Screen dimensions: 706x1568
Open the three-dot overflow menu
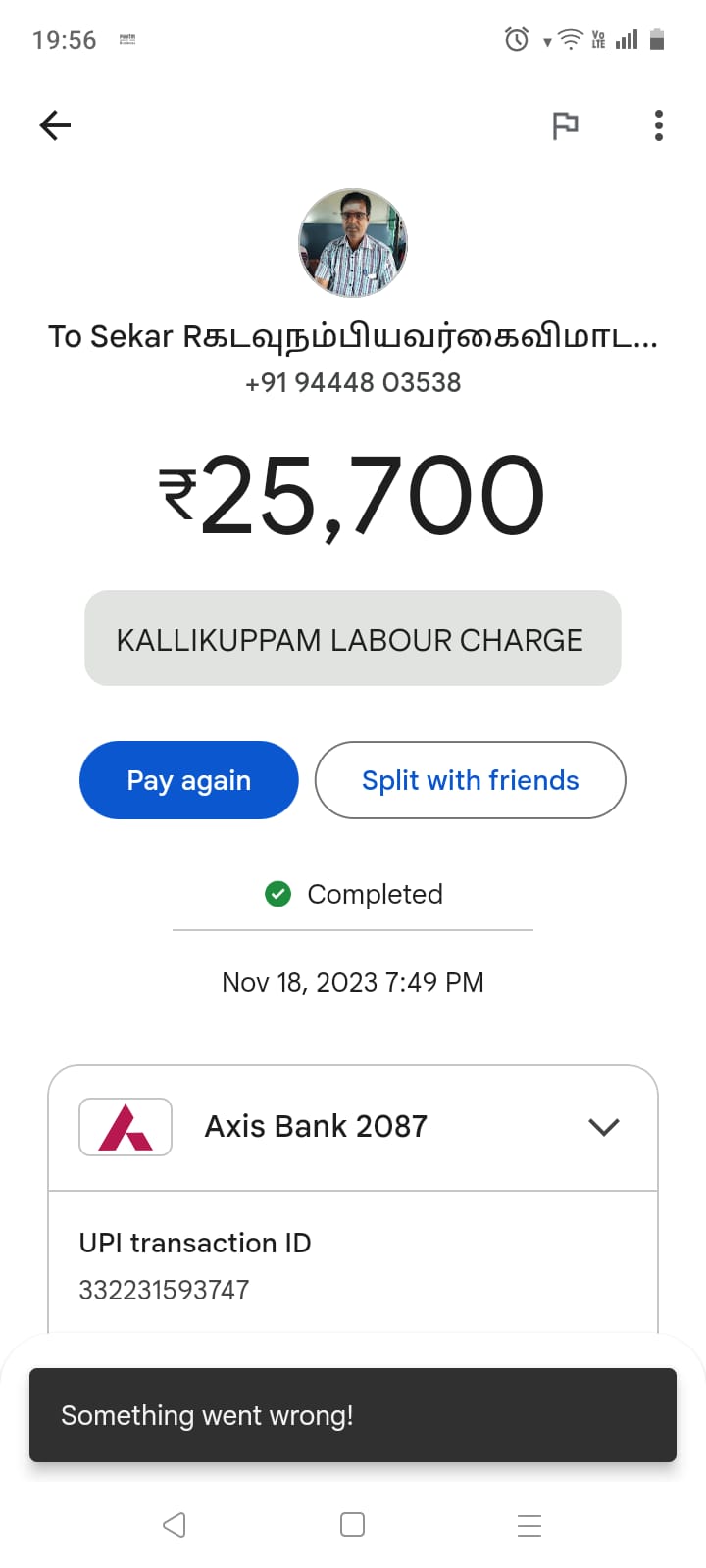pos(659,125)
